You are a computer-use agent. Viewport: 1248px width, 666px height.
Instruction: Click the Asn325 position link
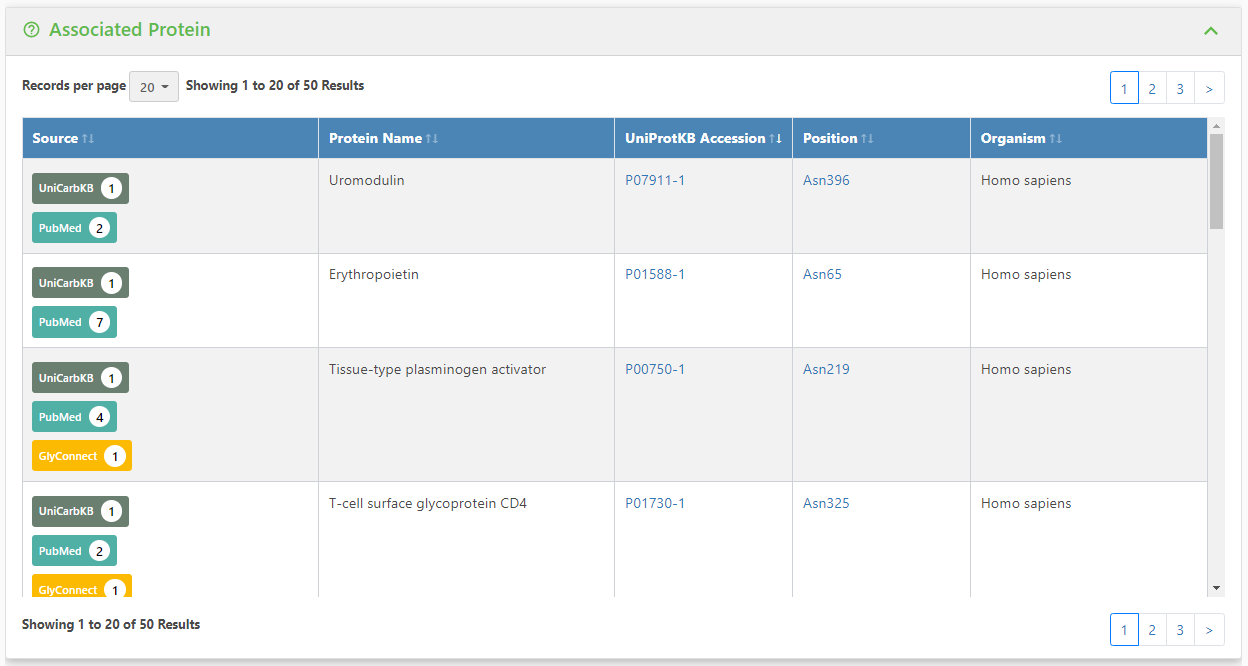point(826,503)
